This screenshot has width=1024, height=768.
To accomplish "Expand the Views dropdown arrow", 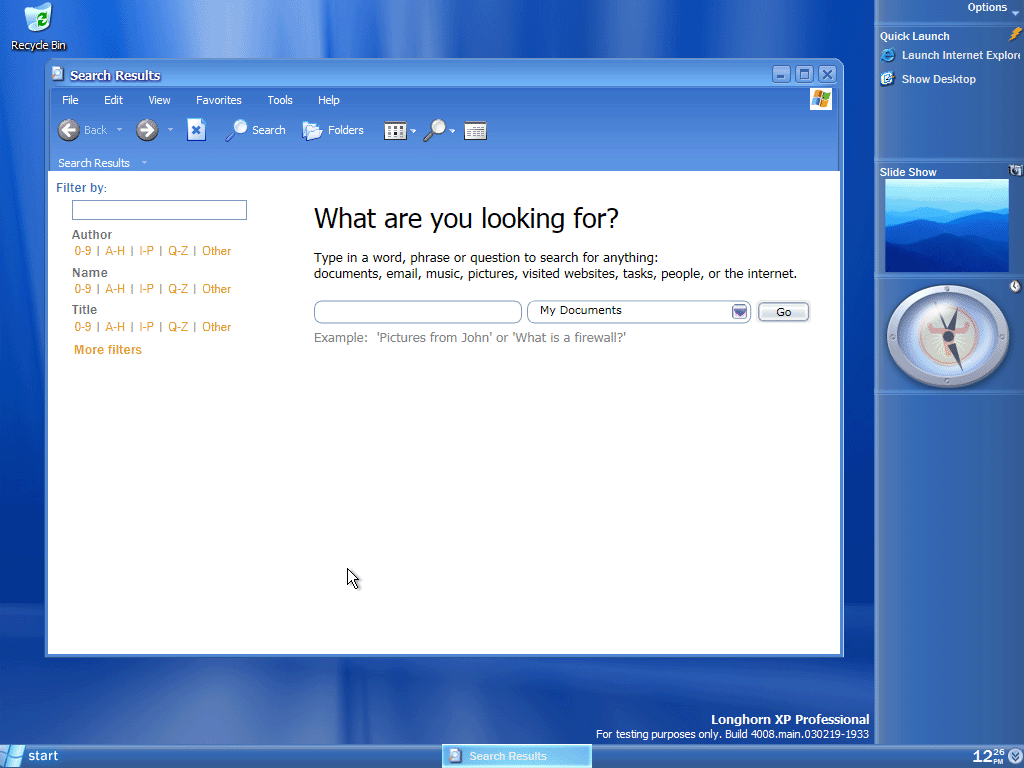I will 413,131.
